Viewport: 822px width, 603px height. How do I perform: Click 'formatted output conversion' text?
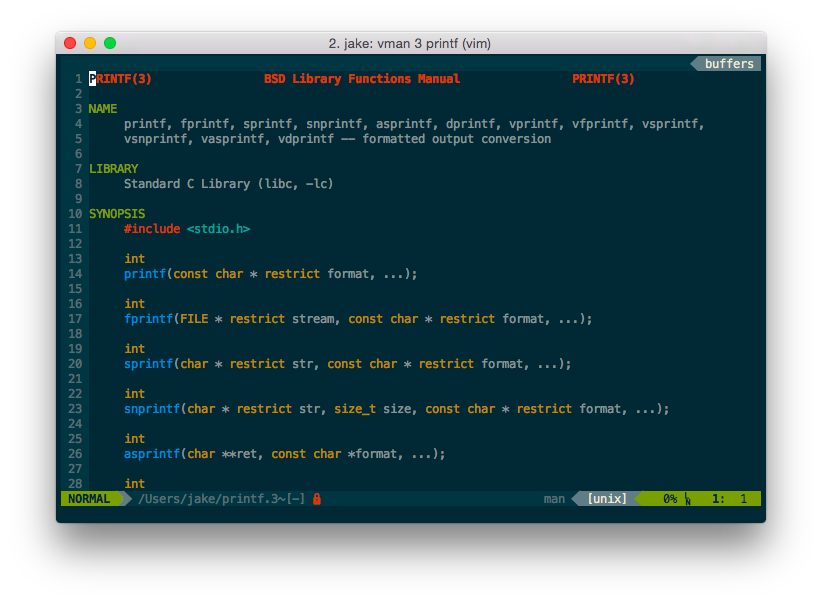click(457, 139)
